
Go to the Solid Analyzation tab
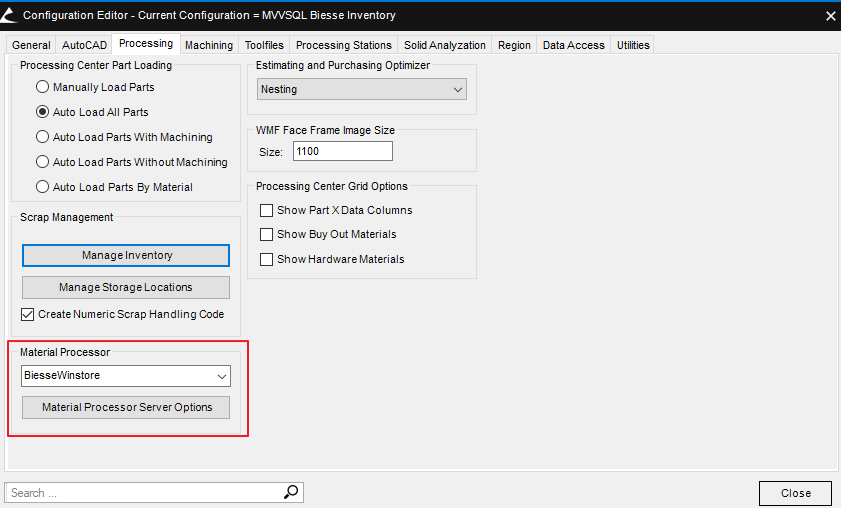pyautogui.click(x=445, y=45)
